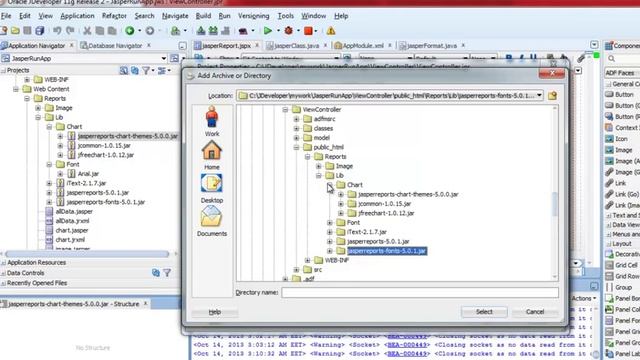The width and height of the screenshot is (640, 360).
Task: Go to Documents location in dialog
Action: point(212,221)
